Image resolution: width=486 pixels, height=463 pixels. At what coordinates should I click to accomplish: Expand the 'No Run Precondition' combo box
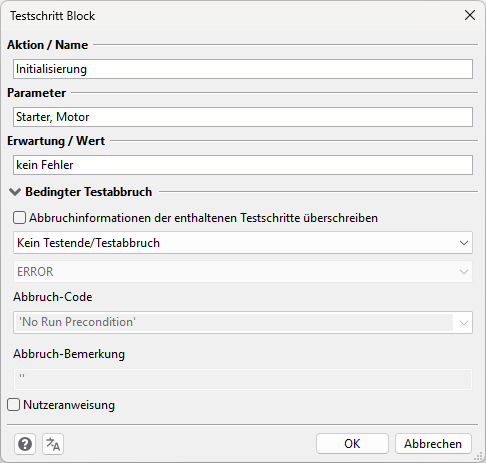coord(243,322)
